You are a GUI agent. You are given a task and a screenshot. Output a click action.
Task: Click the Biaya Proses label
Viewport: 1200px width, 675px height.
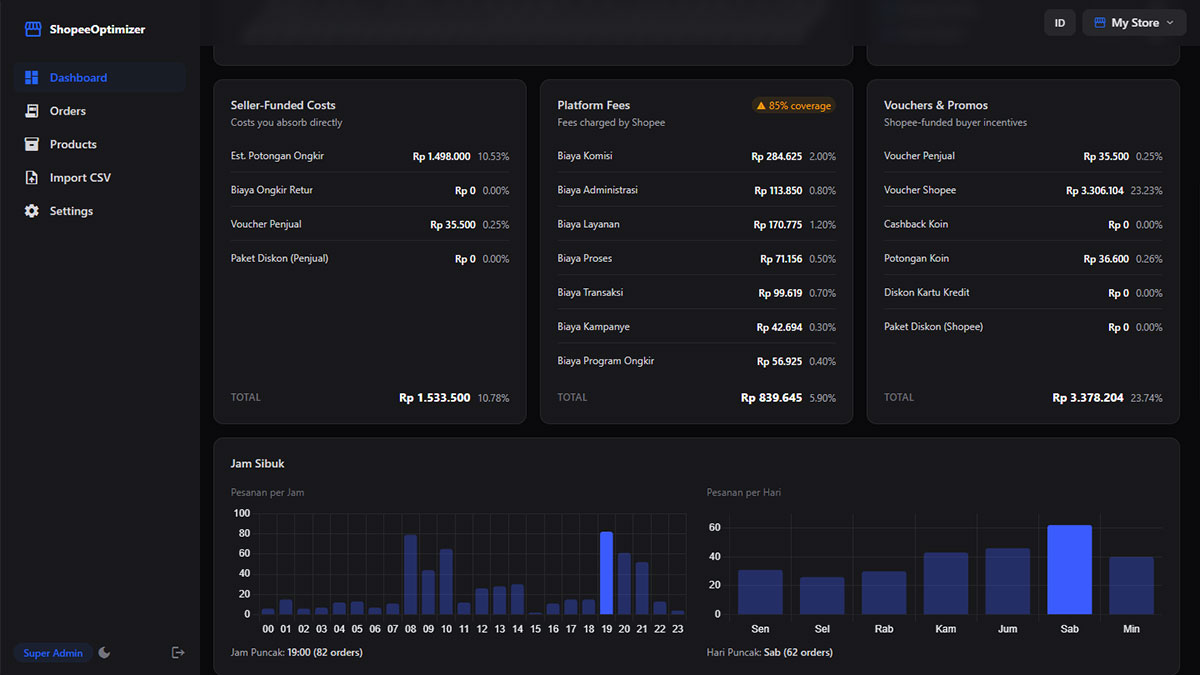click(585, 258)
